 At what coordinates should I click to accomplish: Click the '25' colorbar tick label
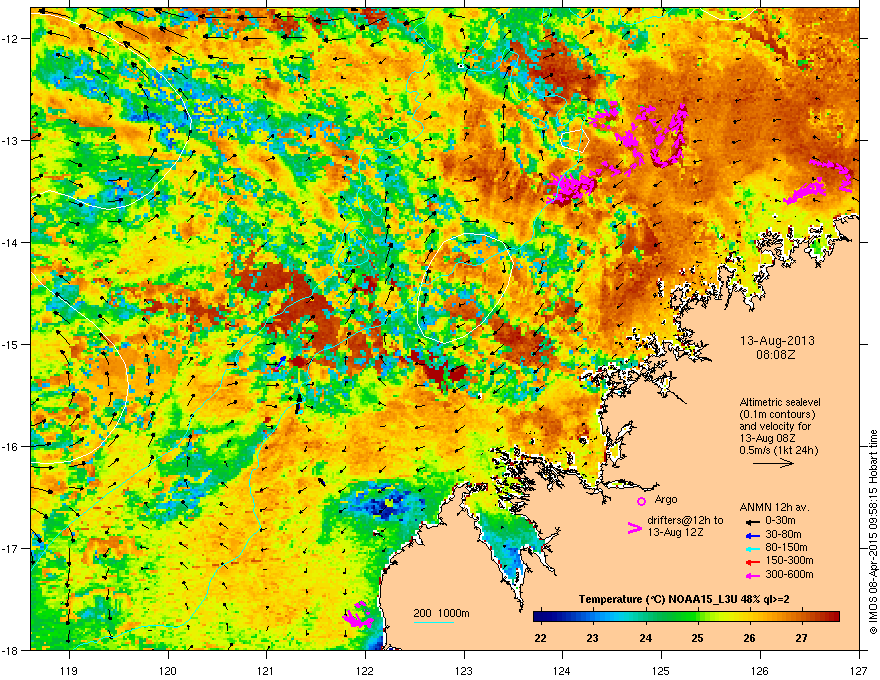pos(697,638)
